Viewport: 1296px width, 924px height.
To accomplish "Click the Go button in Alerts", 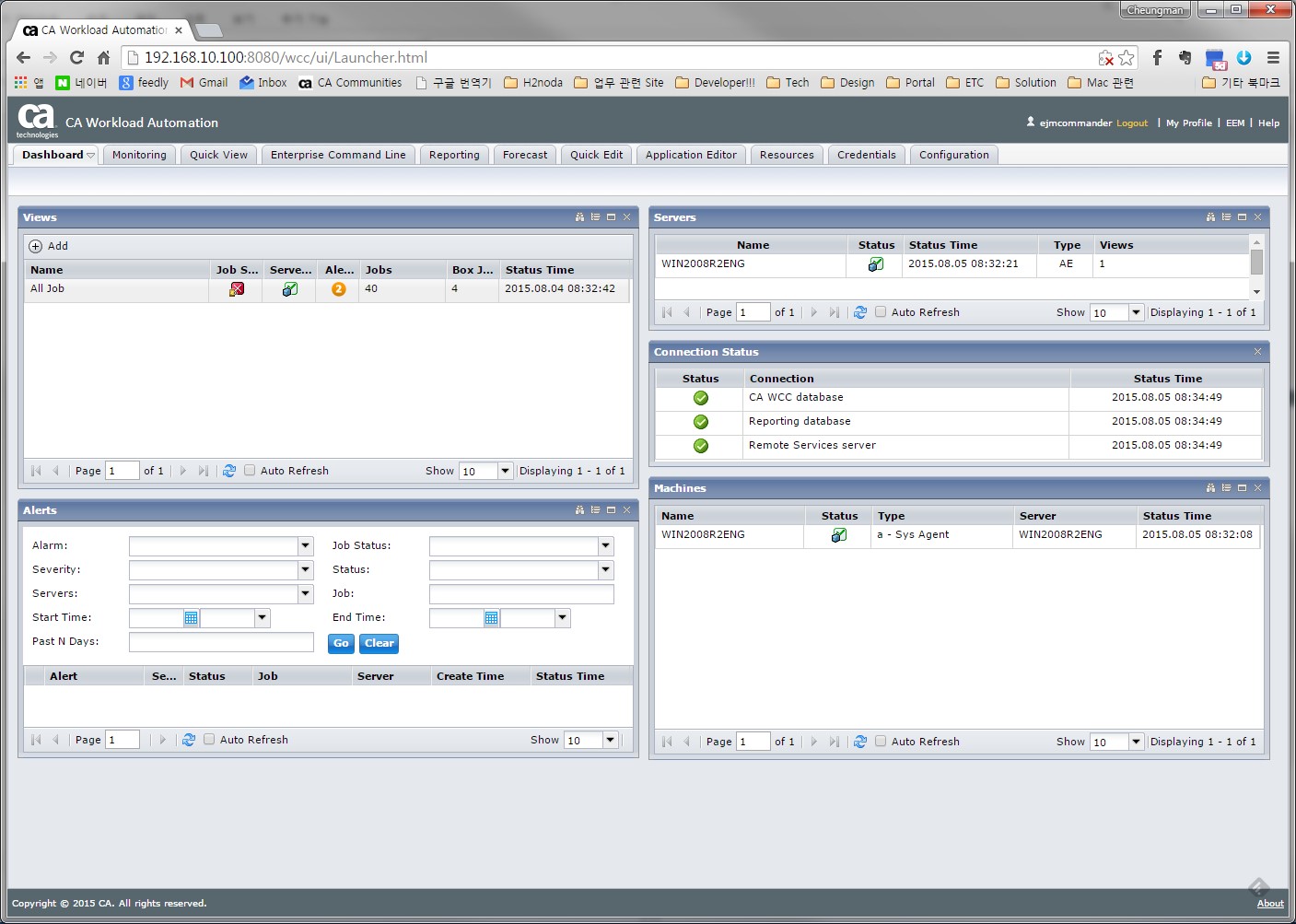I will click(341, 644).
